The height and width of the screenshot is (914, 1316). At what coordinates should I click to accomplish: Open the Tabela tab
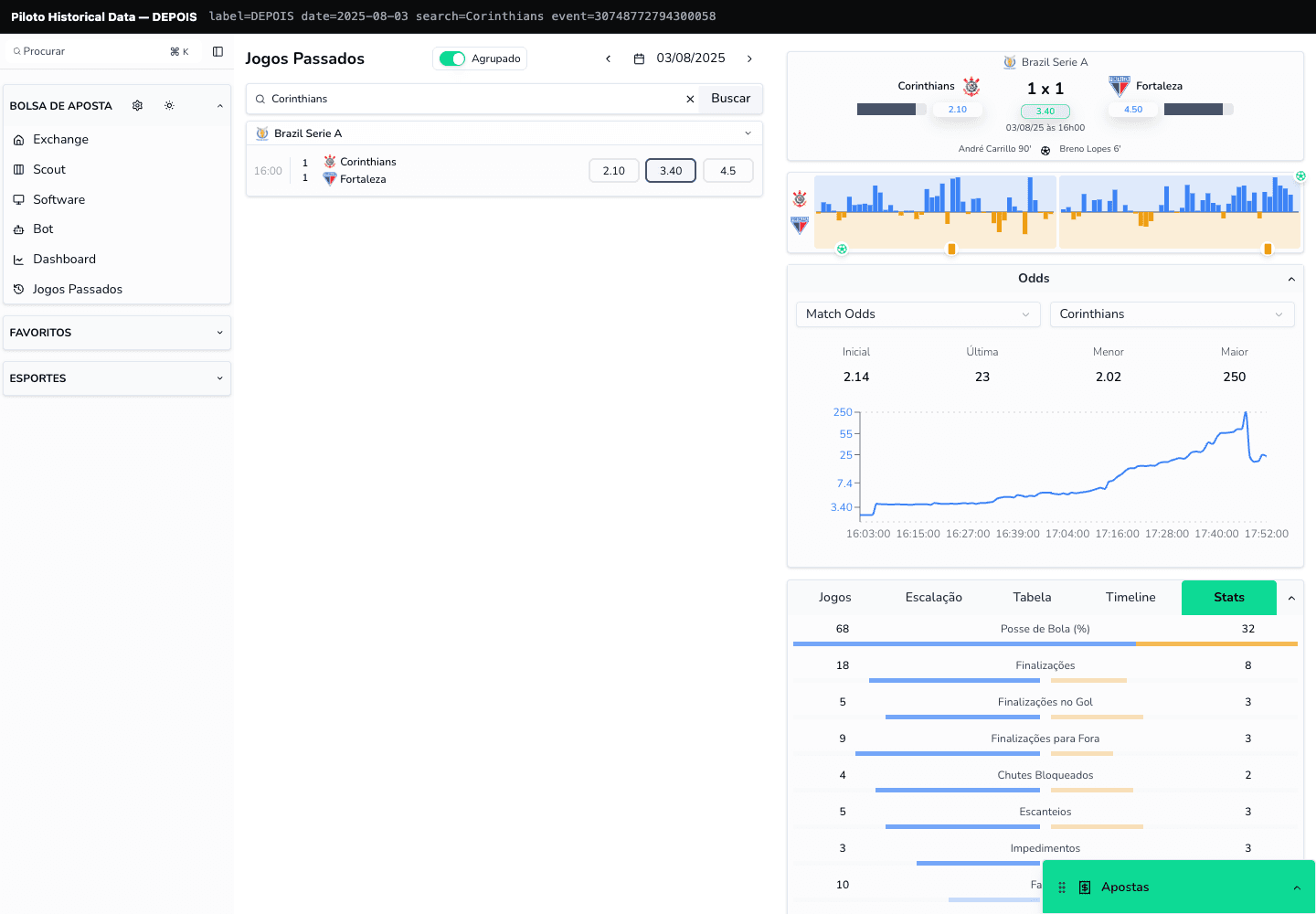point(1033,598)
